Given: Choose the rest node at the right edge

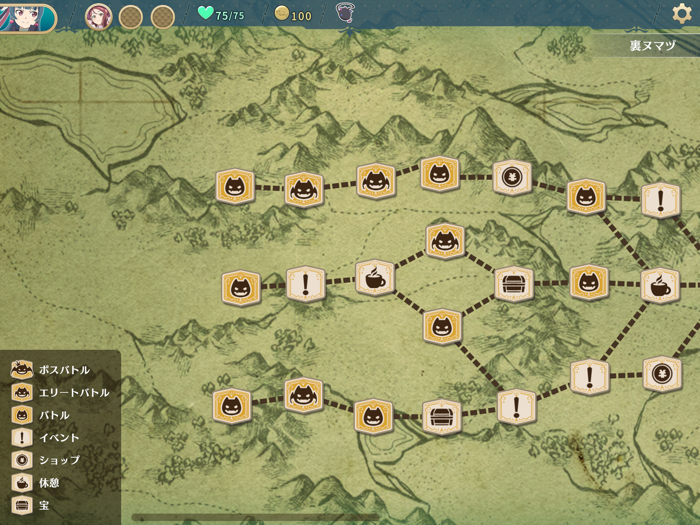Looking at the screenshot, I should click(660, 286).
